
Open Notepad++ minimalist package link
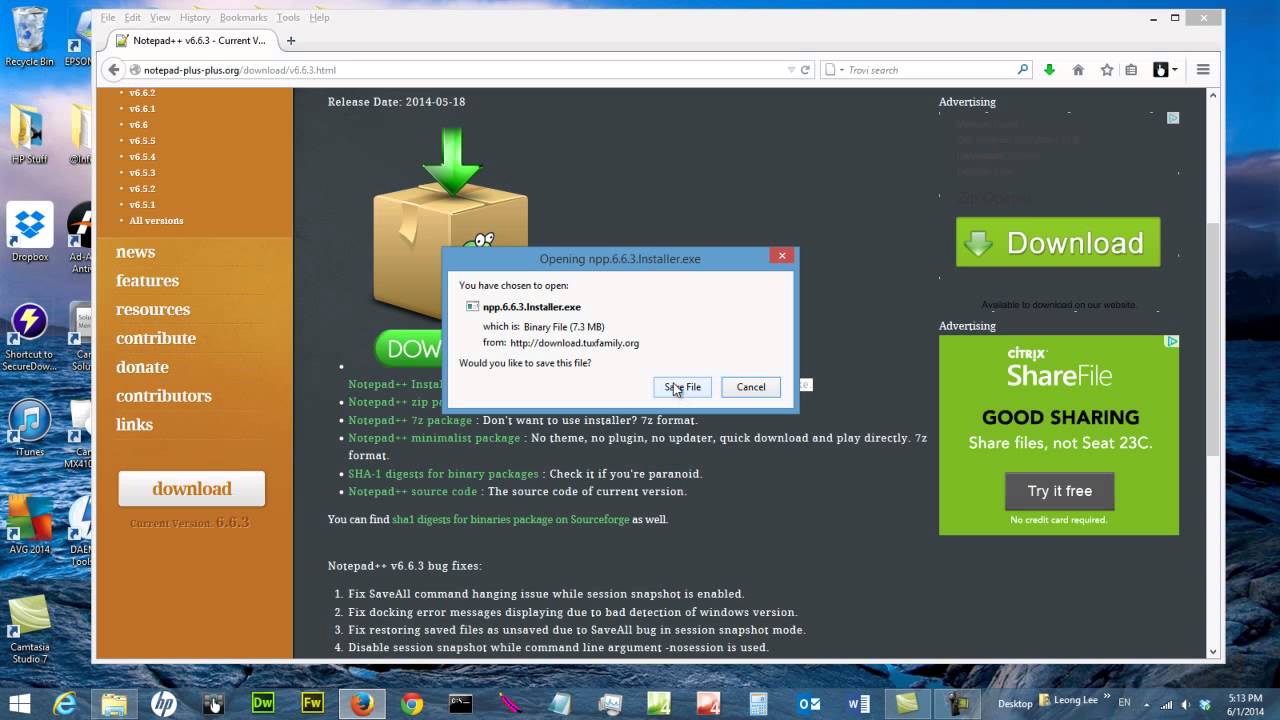(434, 438)
